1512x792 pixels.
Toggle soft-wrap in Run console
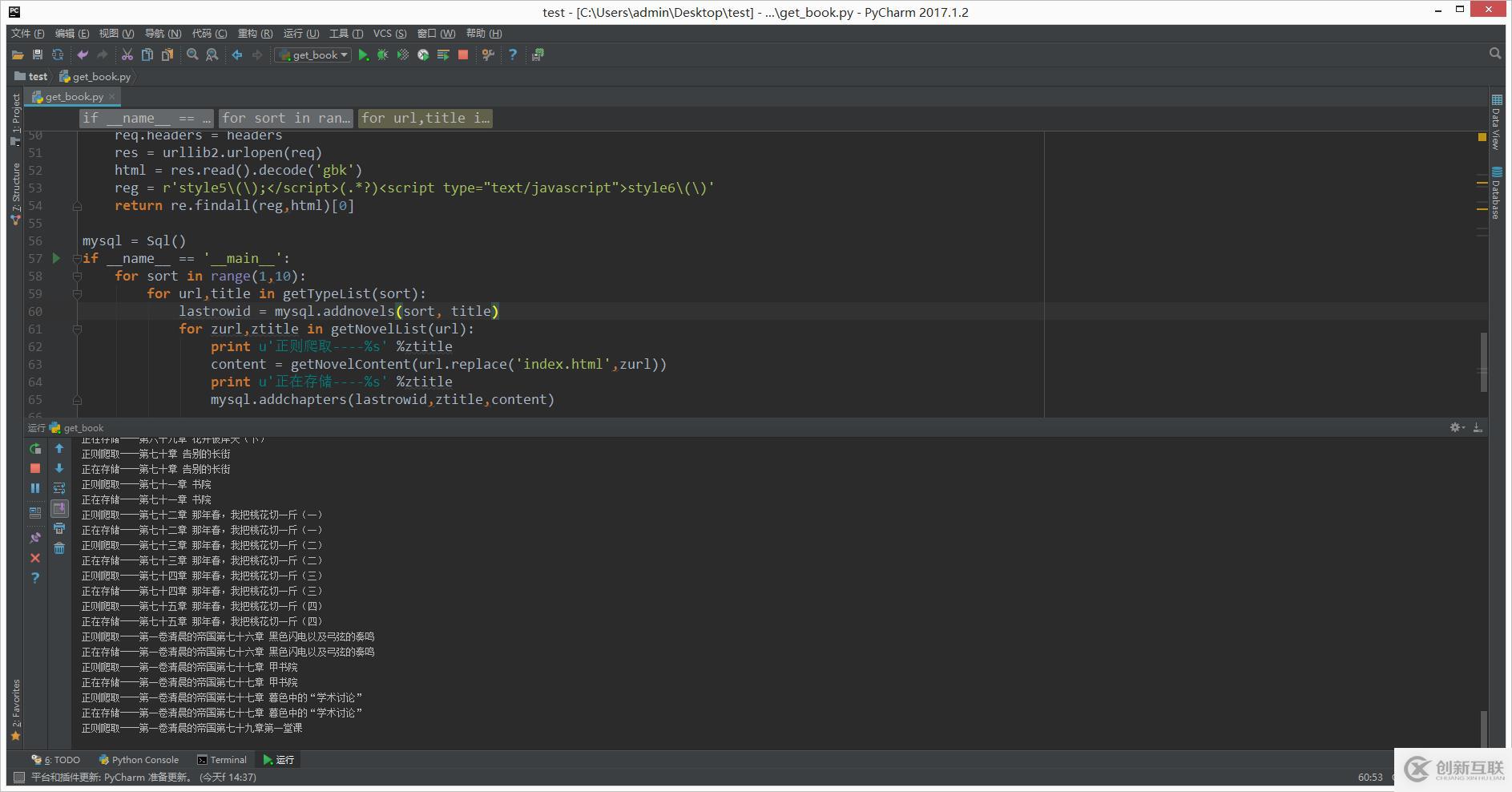click(59, 488)
